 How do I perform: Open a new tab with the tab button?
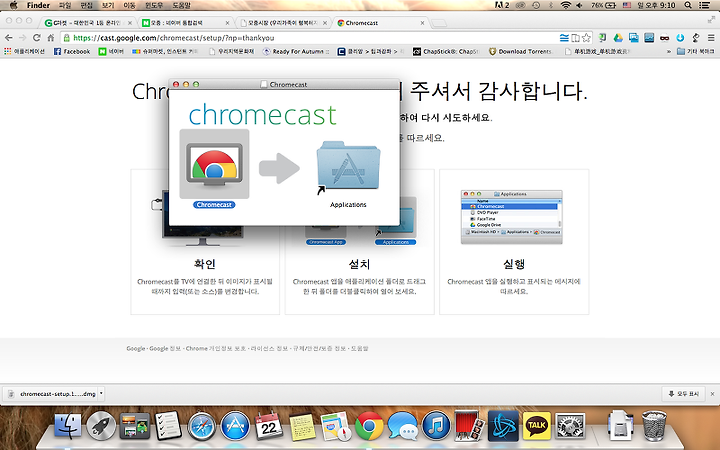439,23
